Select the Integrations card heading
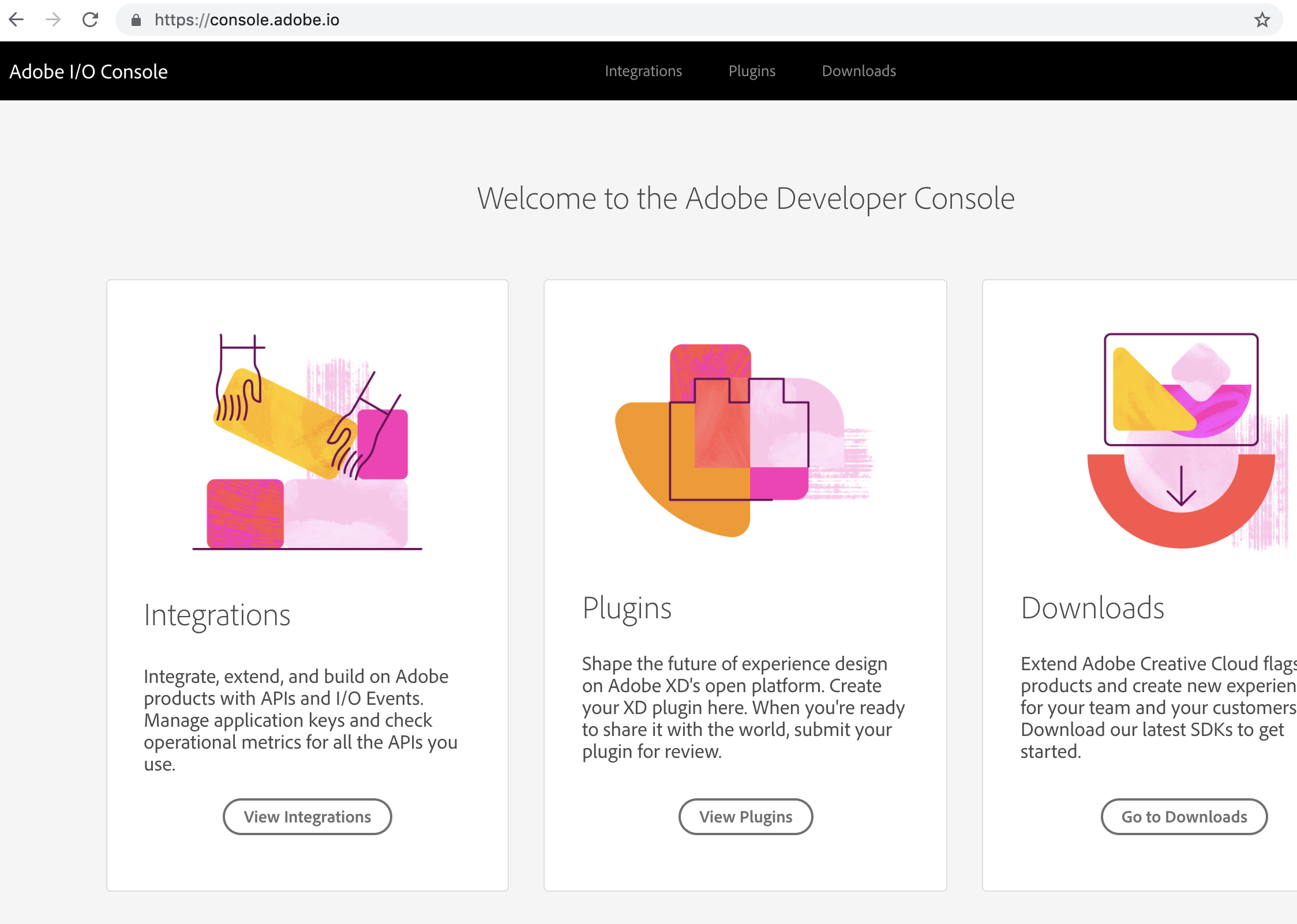The image size is (1297, 924). click(x=218, y=615)
